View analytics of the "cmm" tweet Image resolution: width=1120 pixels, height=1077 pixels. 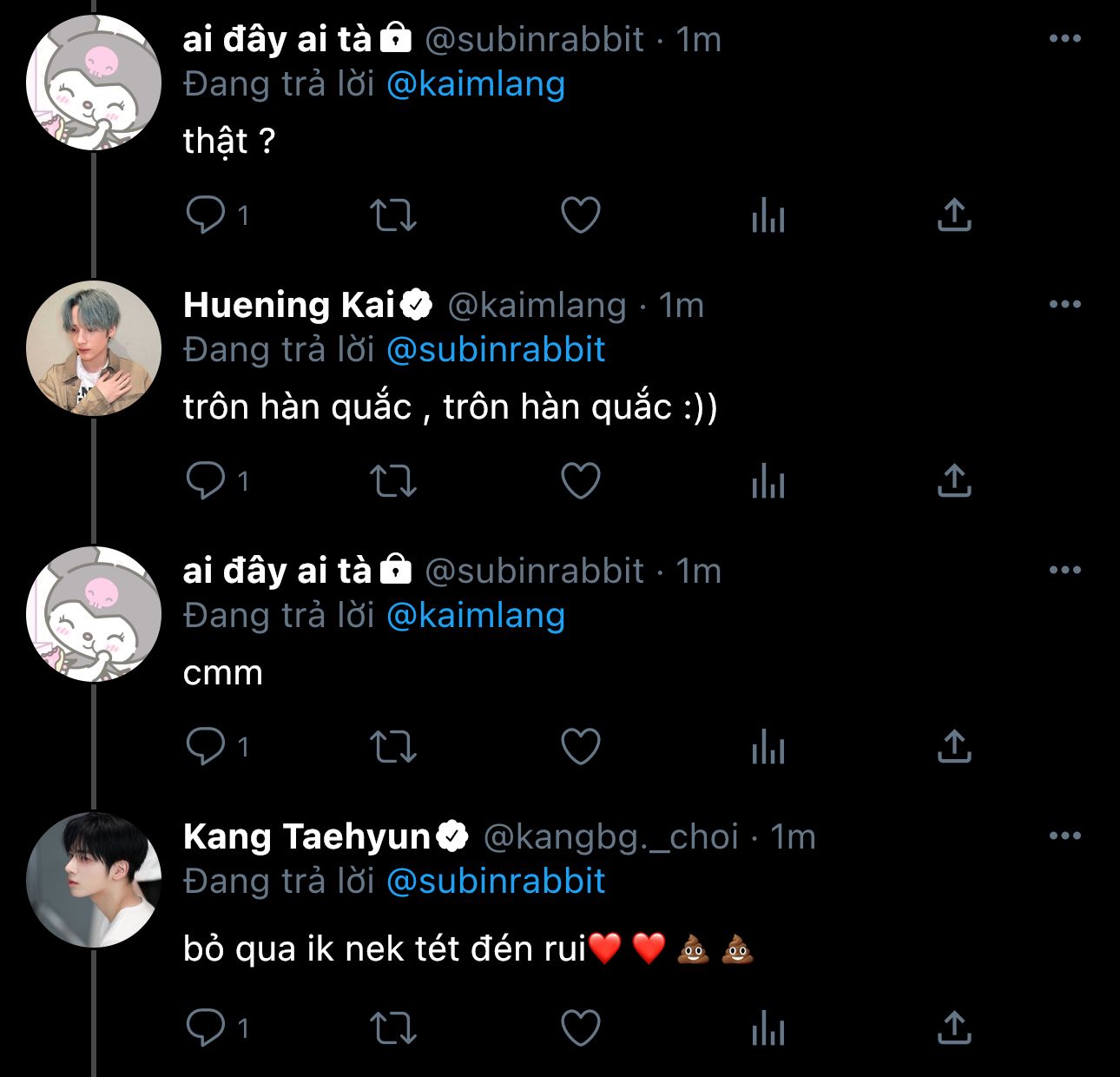768,747
